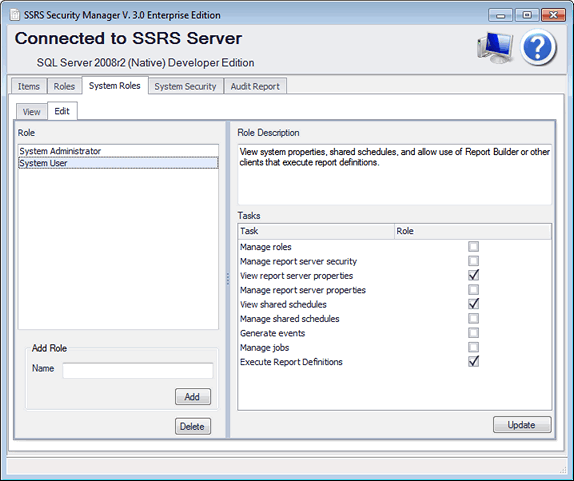Click the Task column header
The height and width of the screenshot is (481, 574).
tap(316, 231)
